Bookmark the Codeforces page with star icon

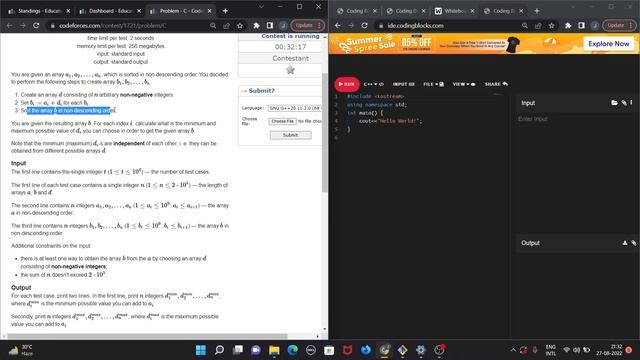point(240,25)
